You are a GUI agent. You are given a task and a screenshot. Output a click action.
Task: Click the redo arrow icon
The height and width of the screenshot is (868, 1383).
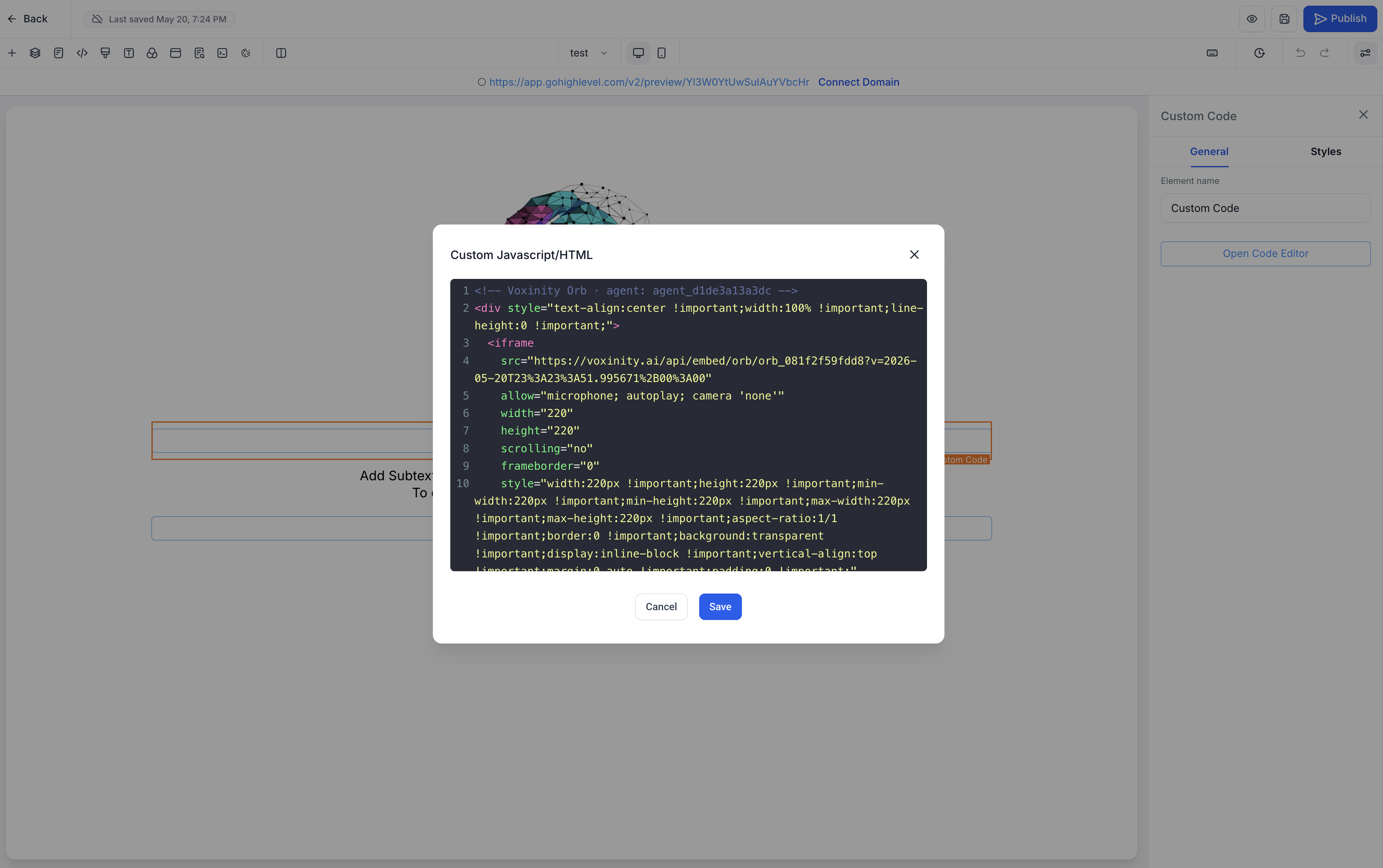(1324, 53)
